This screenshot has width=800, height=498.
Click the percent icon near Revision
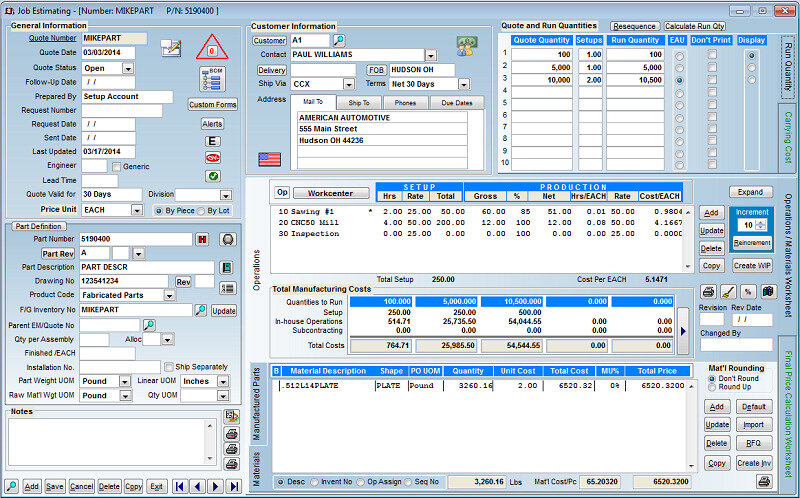click(746, 291)
